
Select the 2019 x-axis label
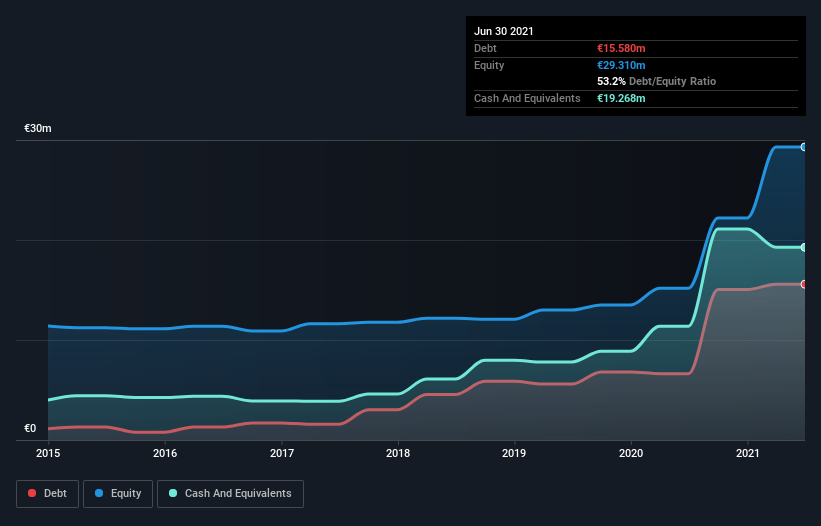click(x=514, y=453)
